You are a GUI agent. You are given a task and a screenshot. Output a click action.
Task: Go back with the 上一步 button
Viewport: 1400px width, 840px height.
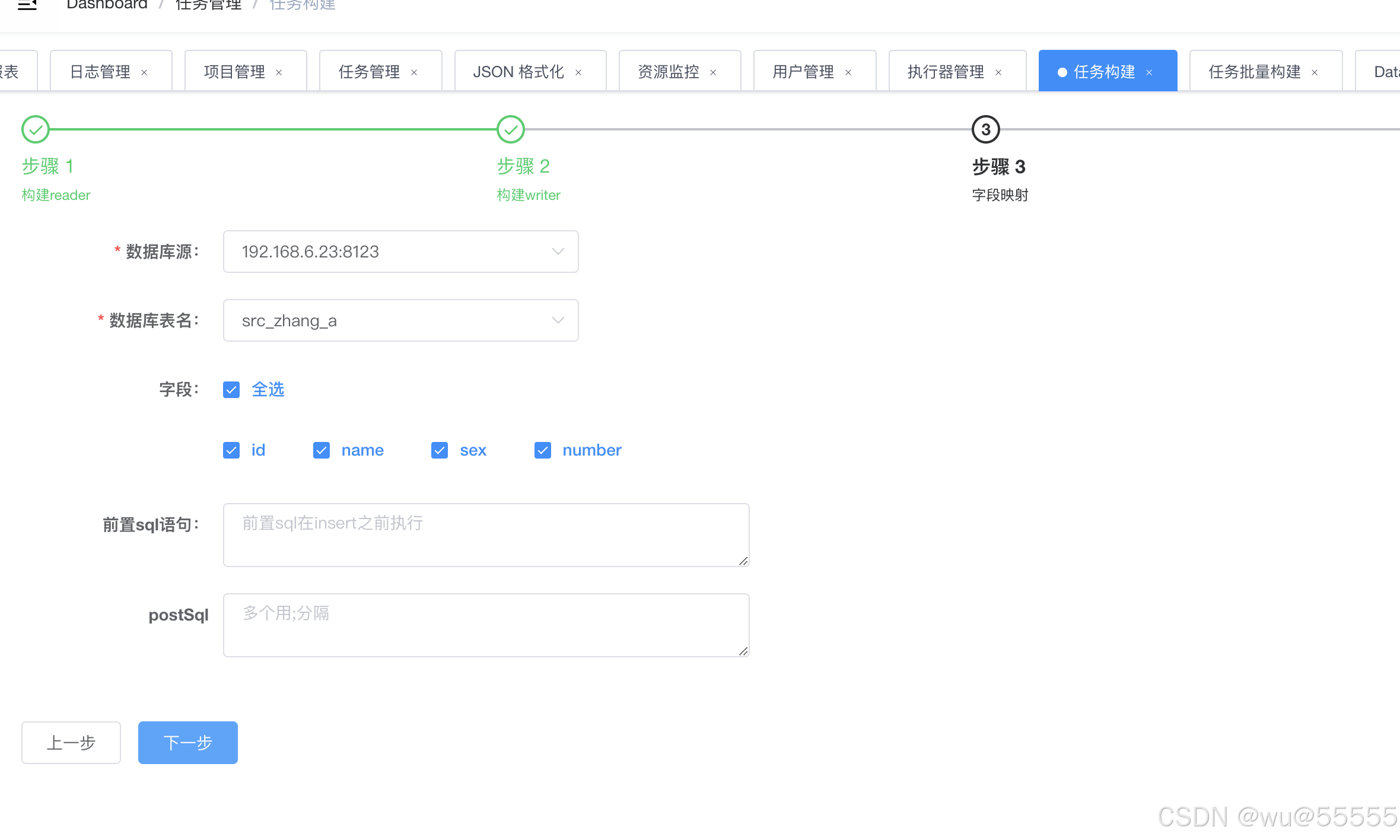71,742
